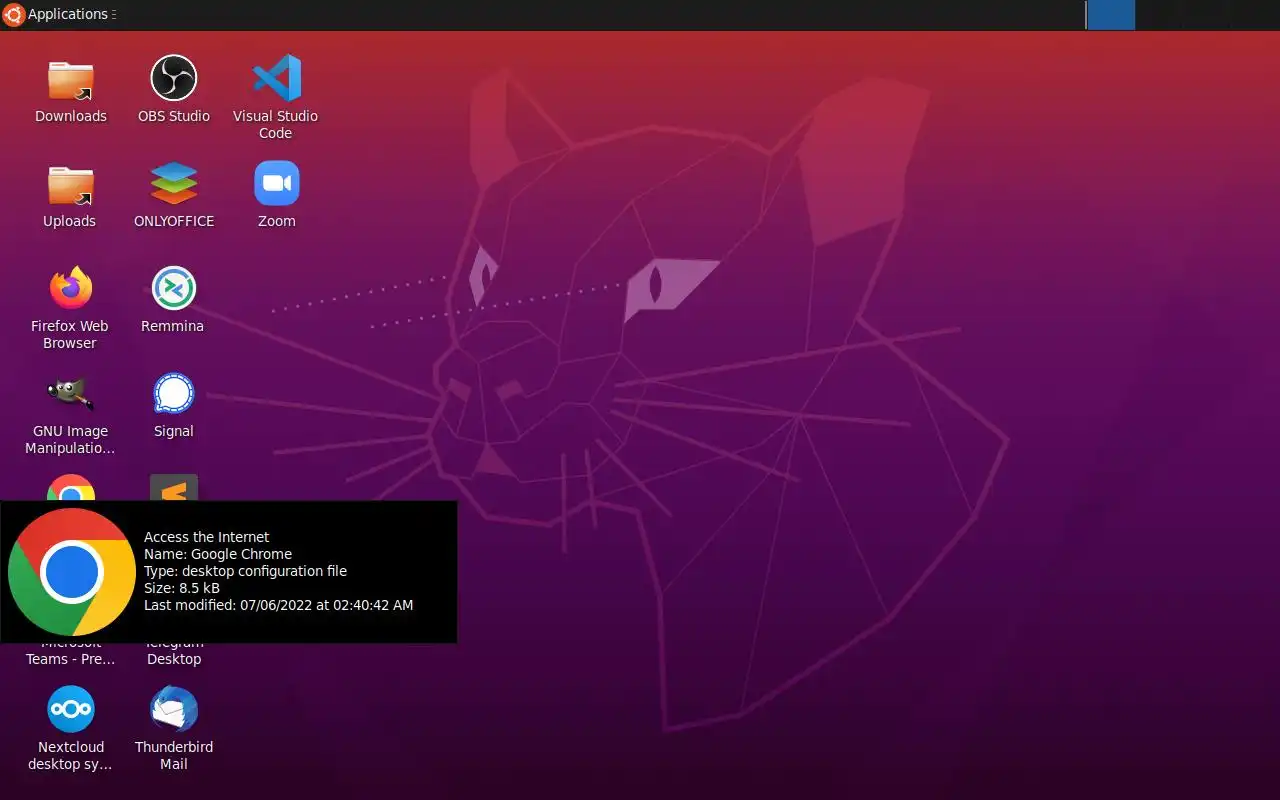Open Nextcloud desktop sync icon
This screenshot has height=800, width=1280.
(71, 709)
